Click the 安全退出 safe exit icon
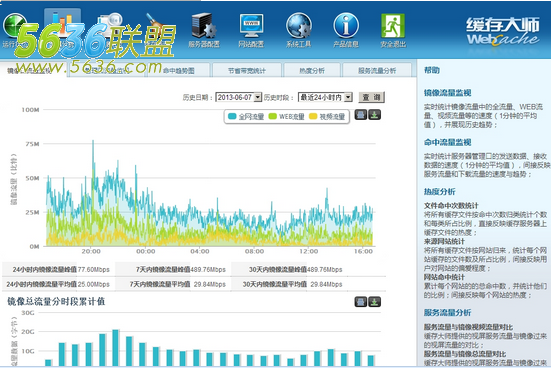 [x=393, y=30]
